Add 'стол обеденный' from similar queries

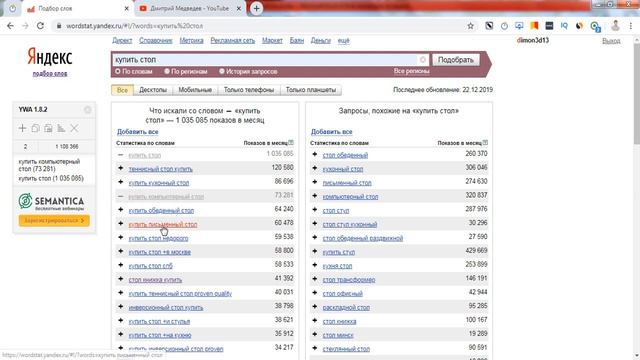pos(315,154)
